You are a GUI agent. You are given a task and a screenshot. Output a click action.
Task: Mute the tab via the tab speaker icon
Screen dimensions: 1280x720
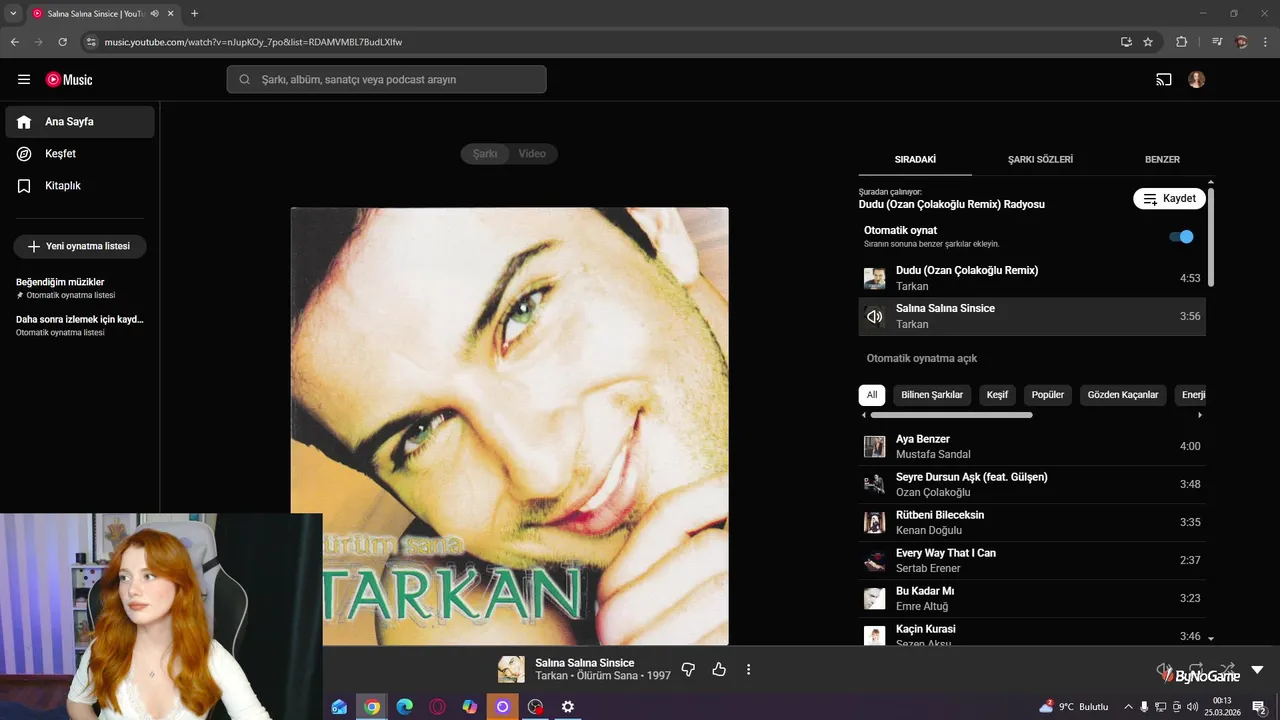155,13
